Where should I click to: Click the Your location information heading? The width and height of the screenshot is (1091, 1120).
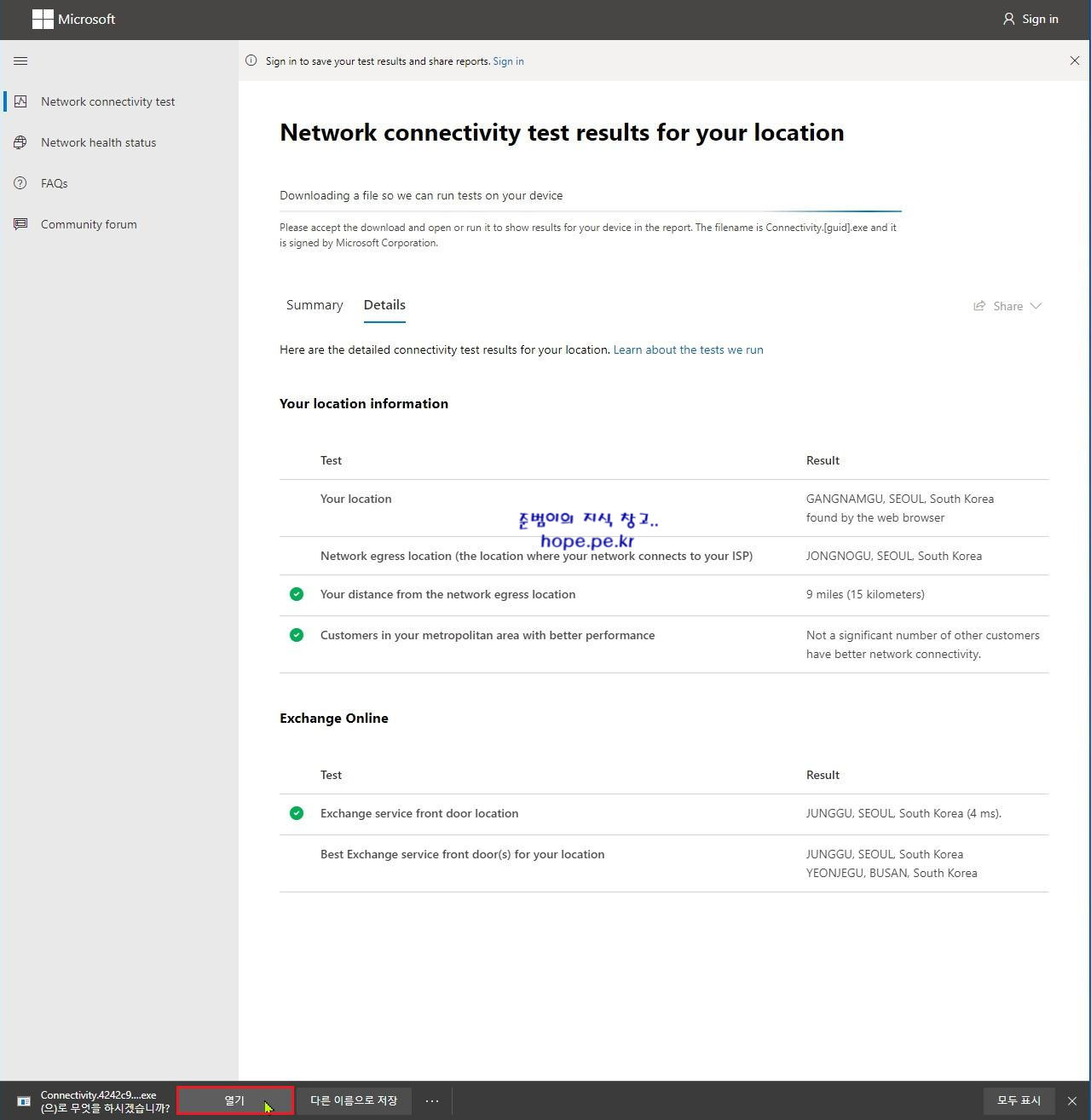[x=364, y=403]
